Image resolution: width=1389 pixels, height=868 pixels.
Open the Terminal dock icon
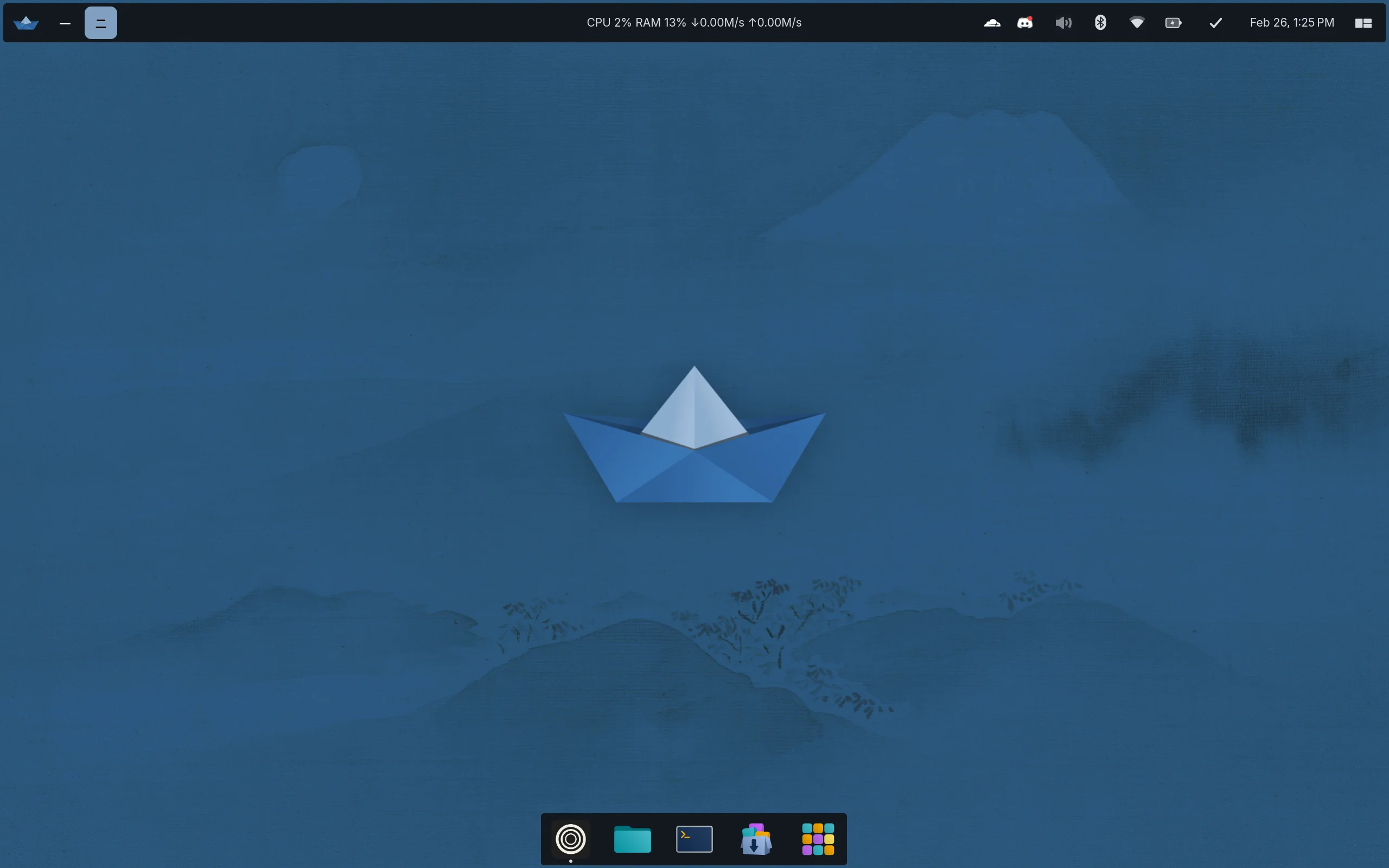(x=694, y=839)
